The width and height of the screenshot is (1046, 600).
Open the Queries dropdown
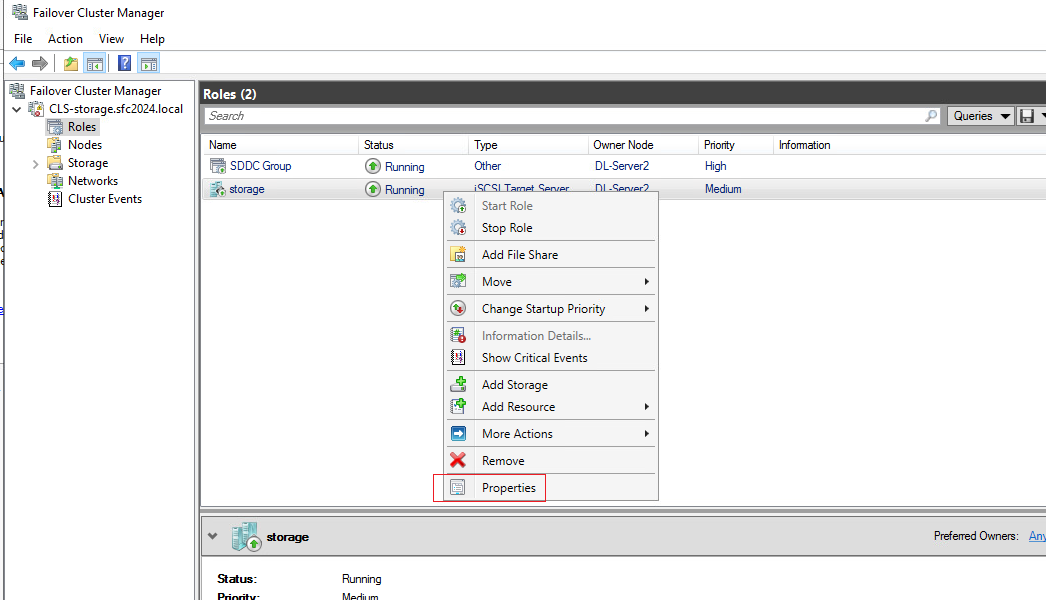[x=981, y=116]
